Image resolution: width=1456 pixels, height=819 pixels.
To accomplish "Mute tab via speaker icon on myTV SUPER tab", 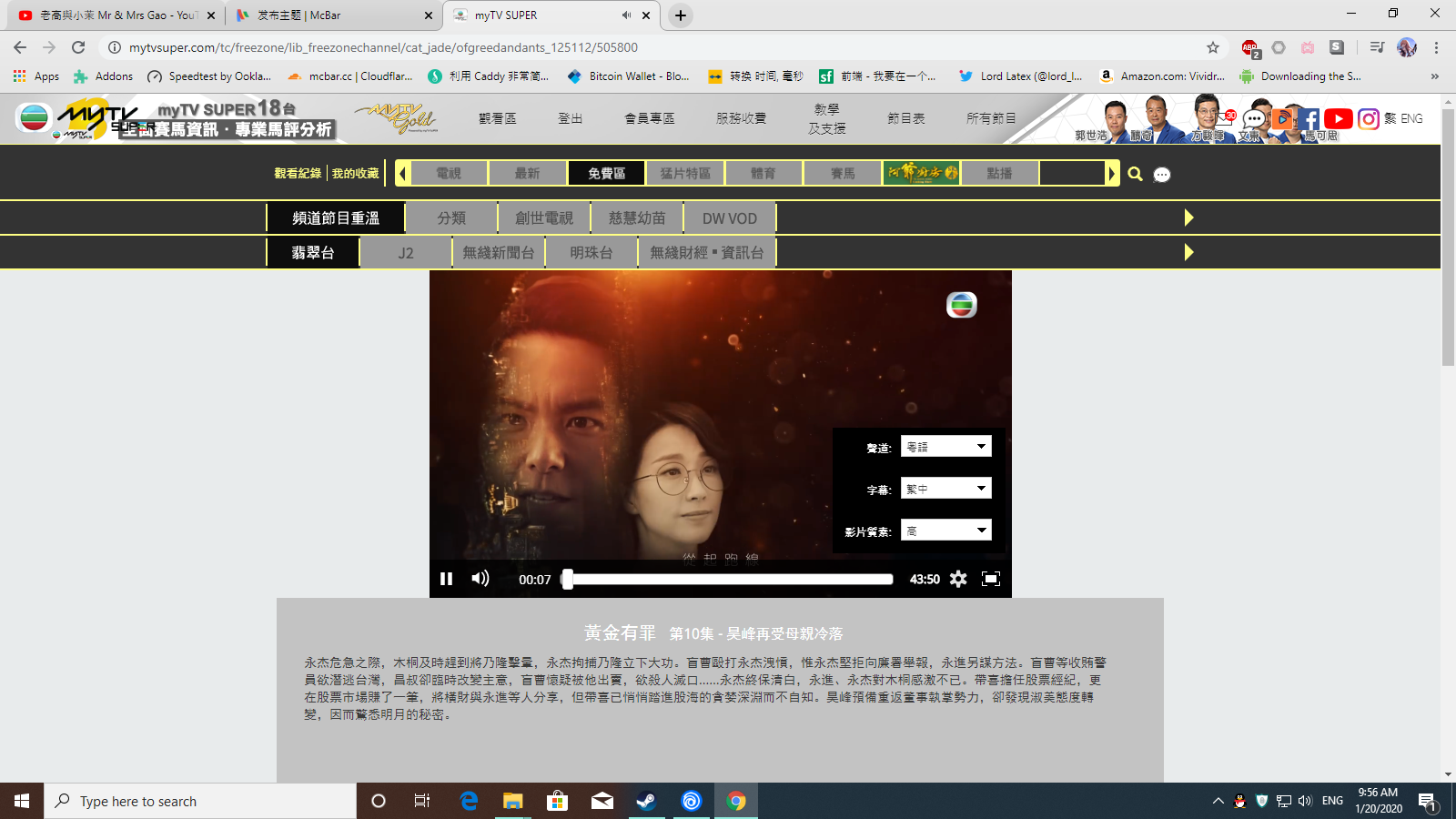I will [626, 15].
